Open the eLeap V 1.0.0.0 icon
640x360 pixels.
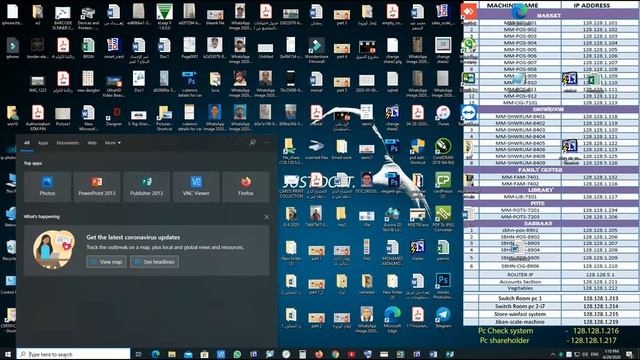[164, 17]
